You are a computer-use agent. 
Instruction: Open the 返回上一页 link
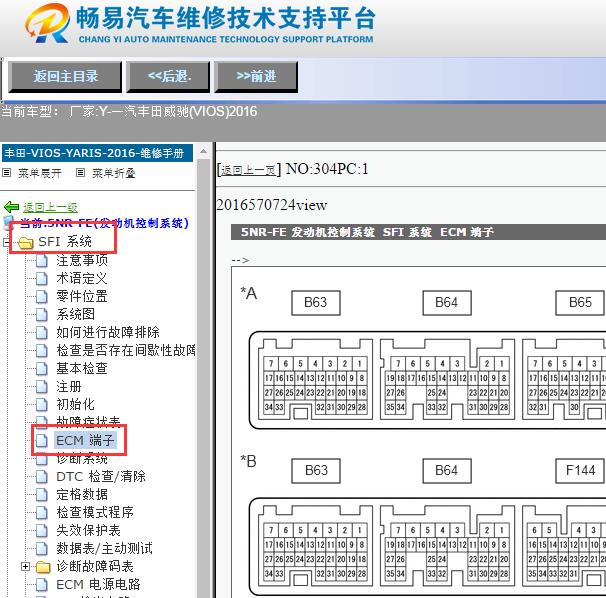249,170
